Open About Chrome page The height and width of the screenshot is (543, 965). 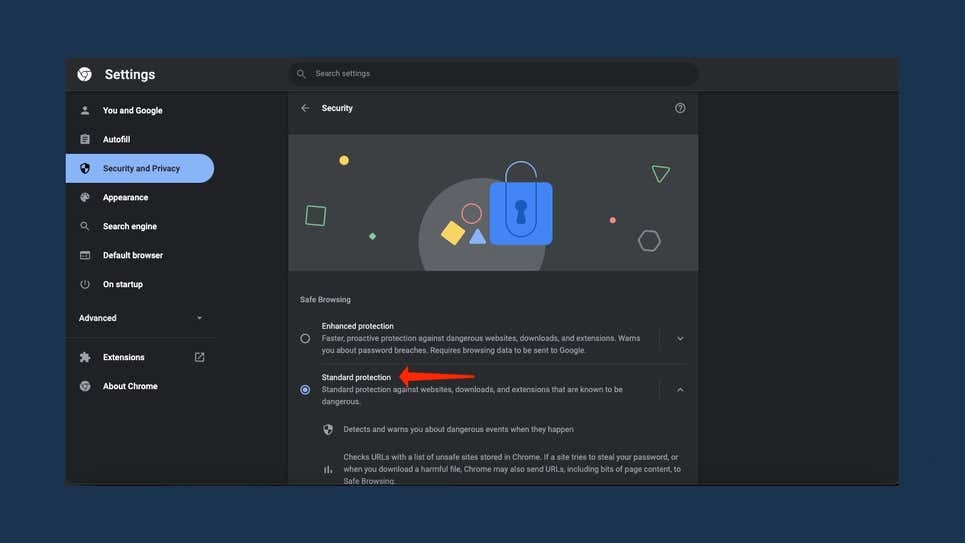(130, 386)
